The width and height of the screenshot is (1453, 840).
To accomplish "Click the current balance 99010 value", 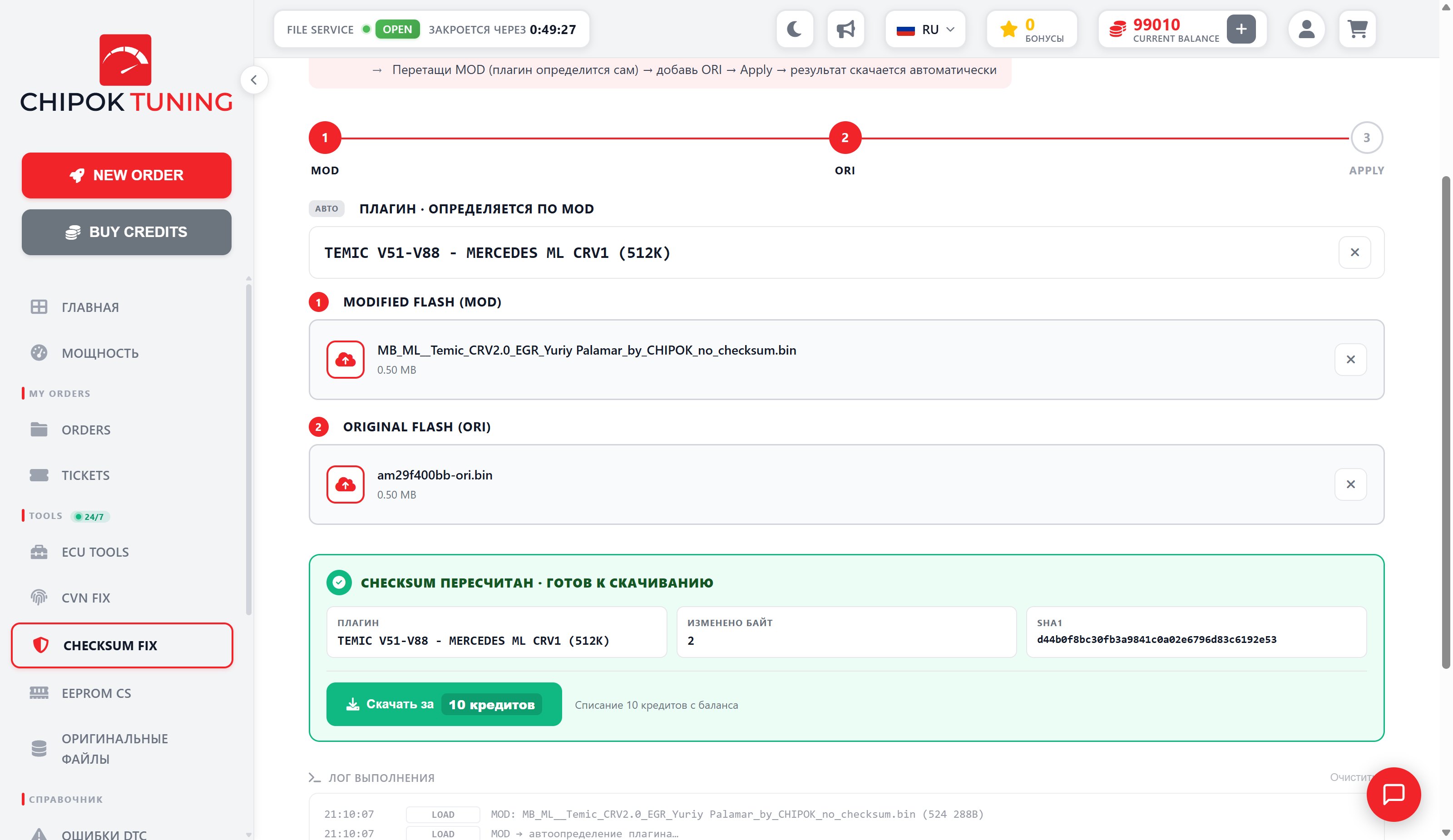I will (x=1156, y=24).
